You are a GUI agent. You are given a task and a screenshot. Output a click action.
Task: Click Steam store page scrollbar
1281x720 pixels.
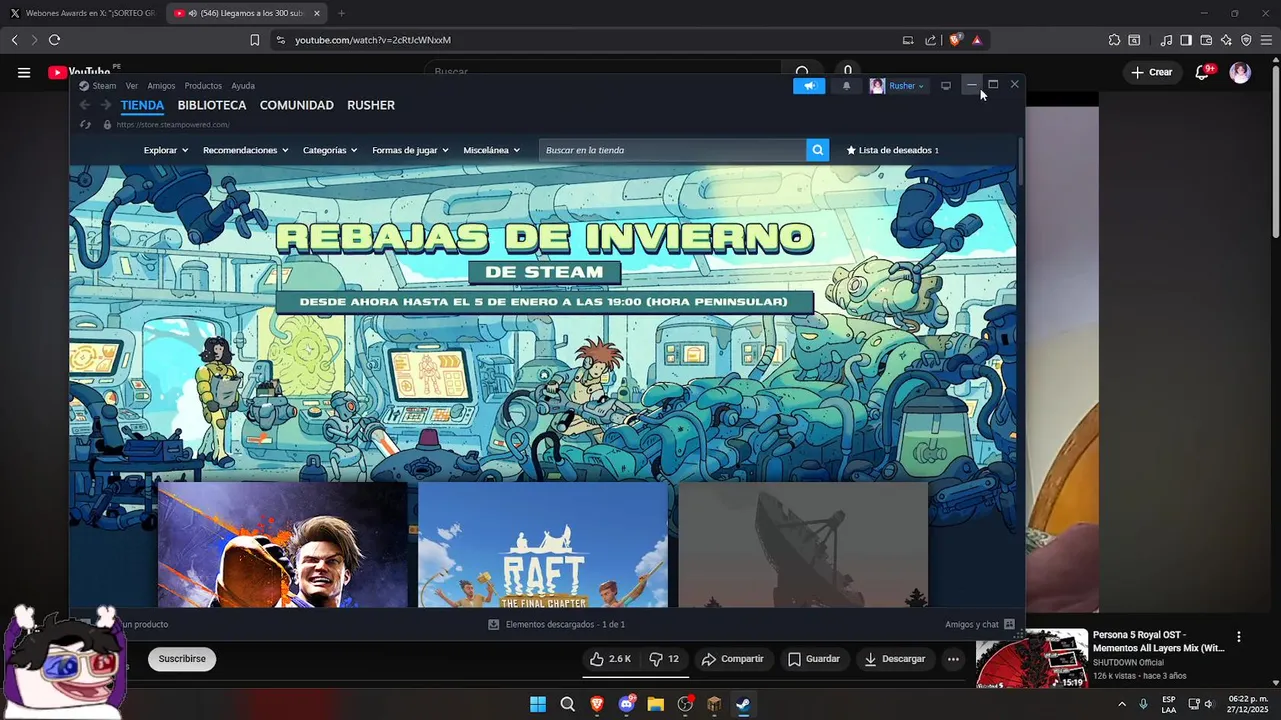click(x=1020, y=160)
